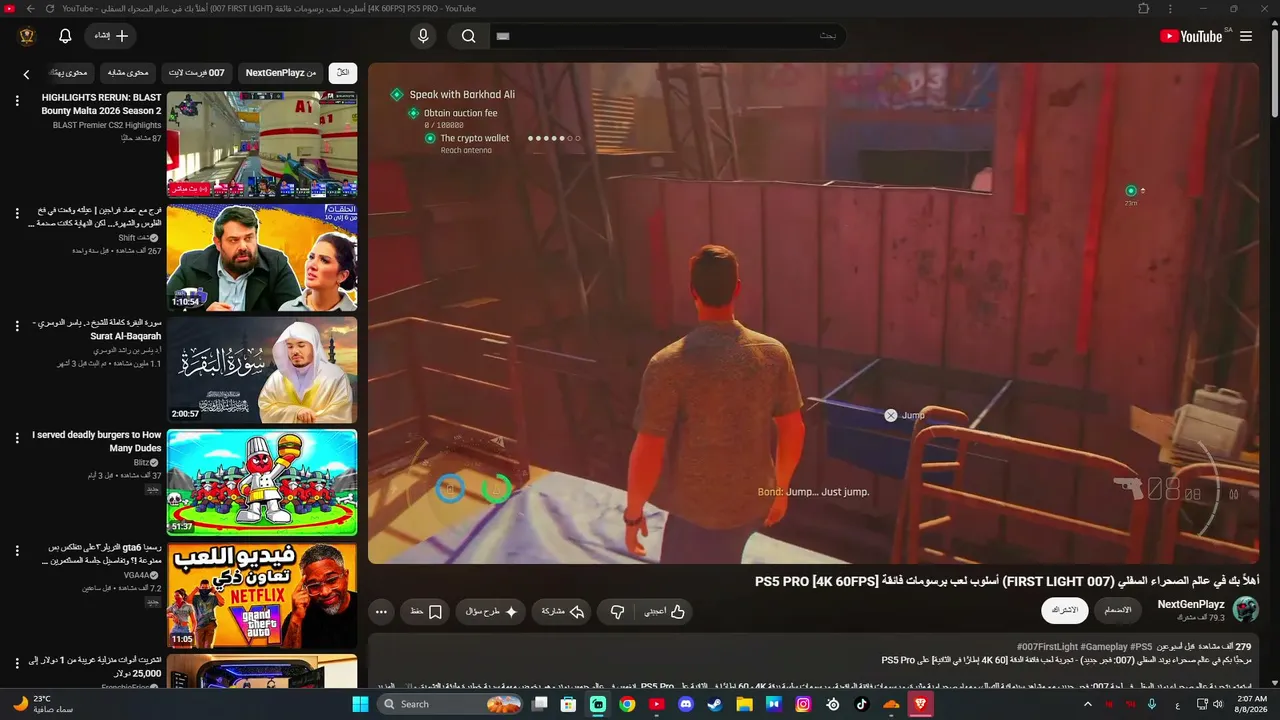Open Discord from the taskbar

coord(686,704)
